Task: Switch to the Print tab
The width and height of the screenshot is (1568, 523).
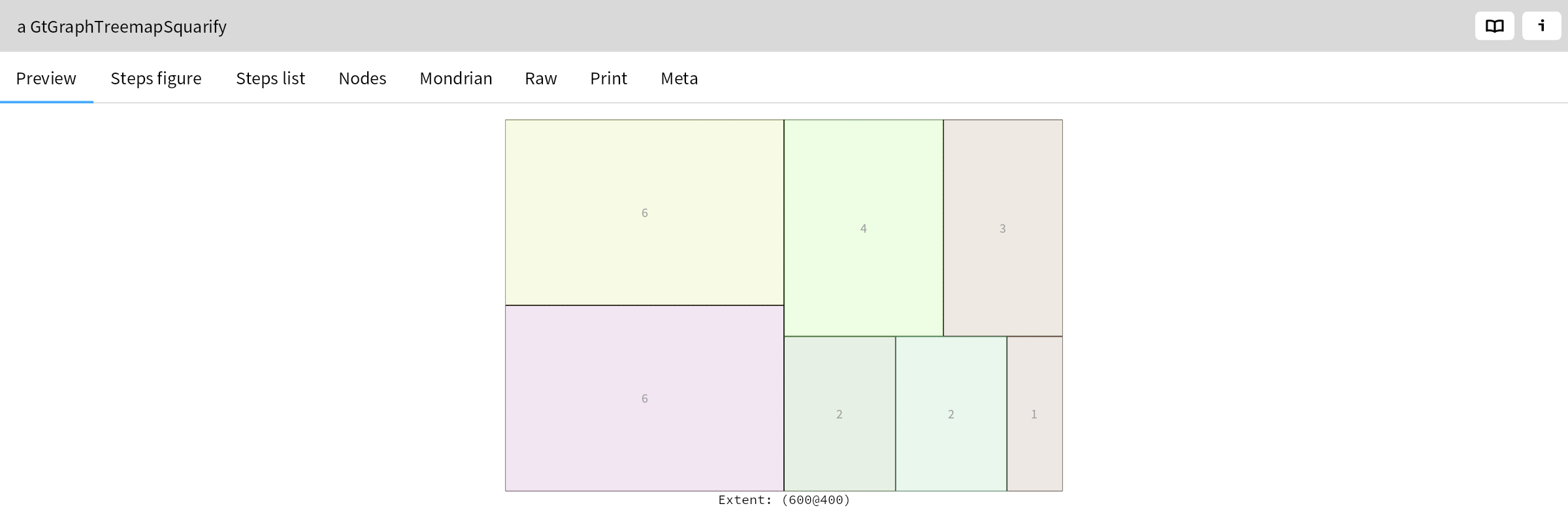Action: (x=608, y=78)
